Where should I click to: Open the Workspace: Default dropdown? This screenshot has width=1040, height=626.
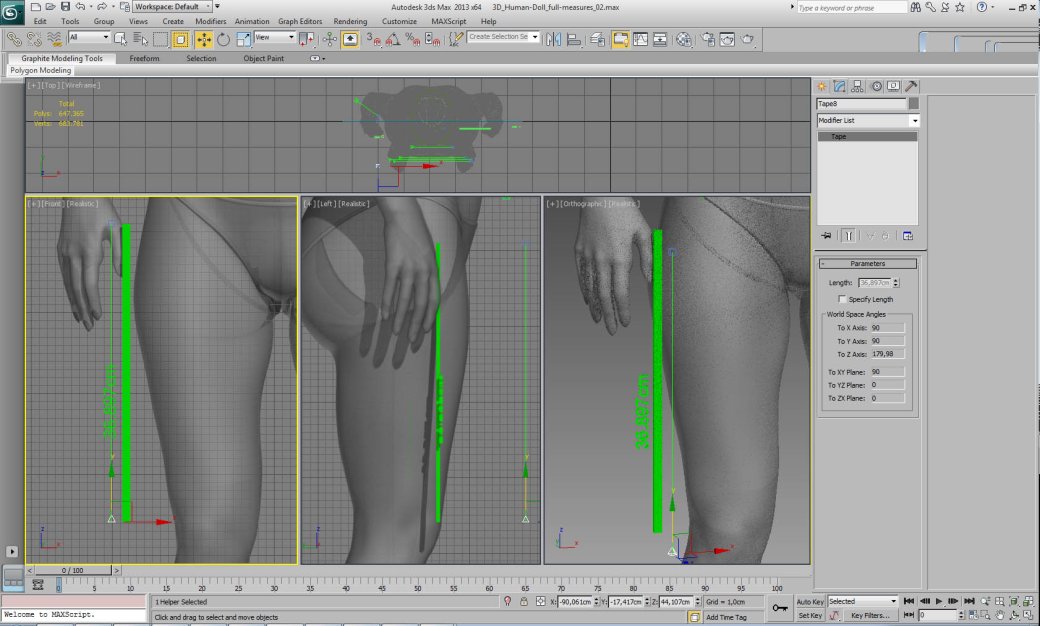coord(172,7)
